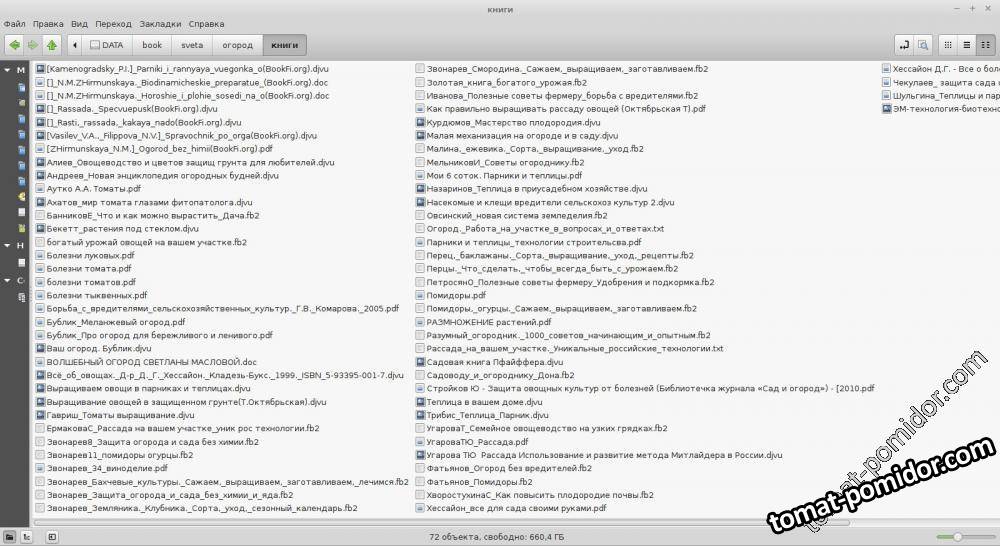Viewport: 1000px width, 546px height.
Task: Open the Закладки menu
Action: [160, 22]
